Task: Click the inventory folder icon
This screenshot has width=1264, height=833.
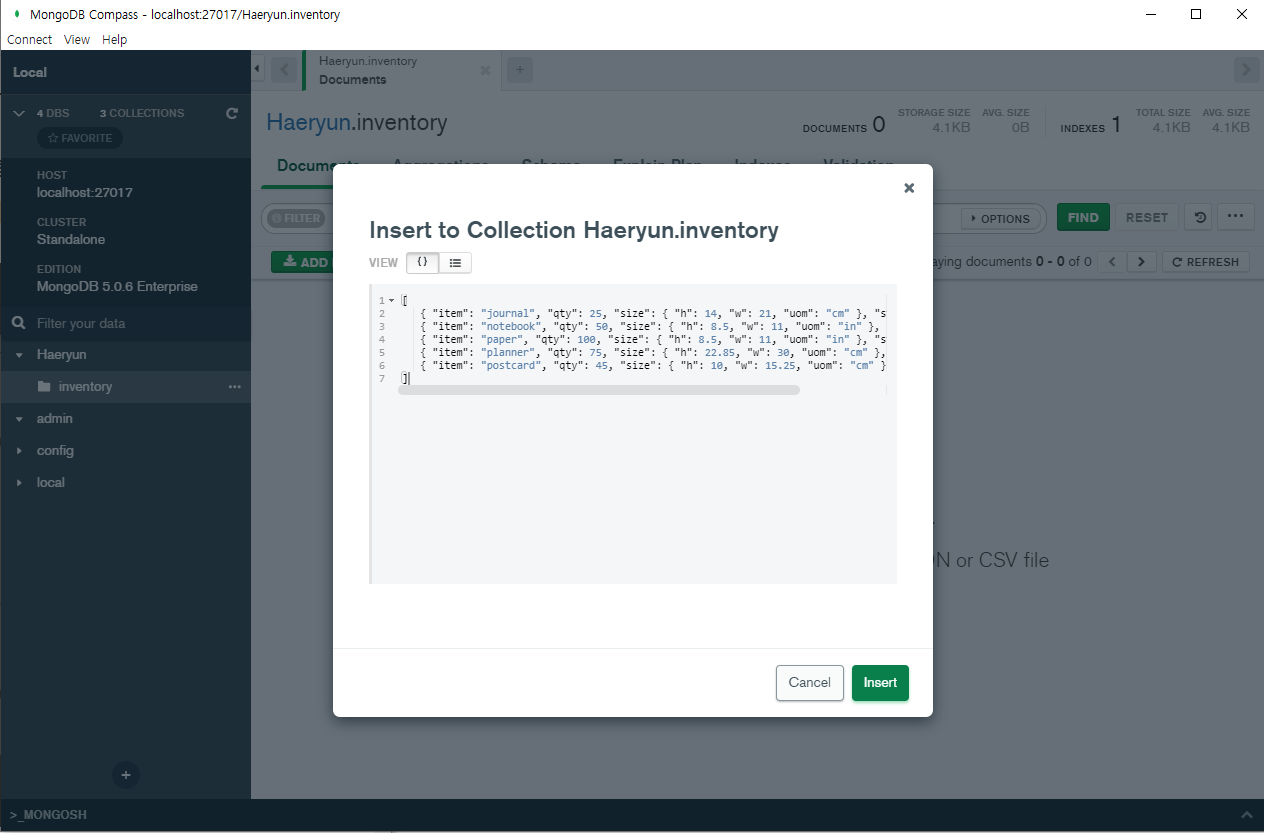Action: tap(43, 386)
